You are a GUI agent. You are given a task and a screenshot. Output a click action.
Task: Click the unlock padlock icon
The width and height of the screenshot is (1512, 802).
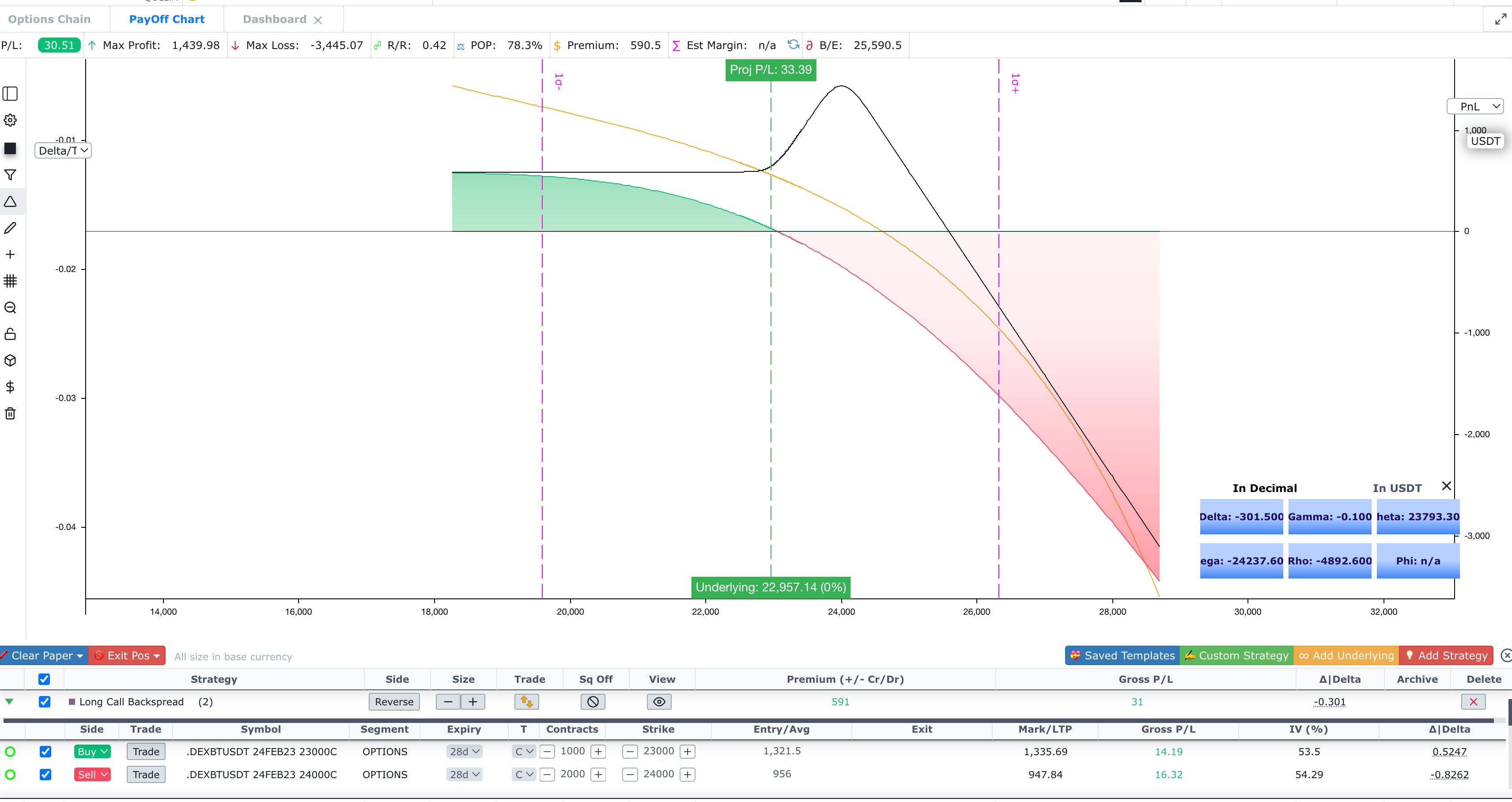[x=10, y=334]
